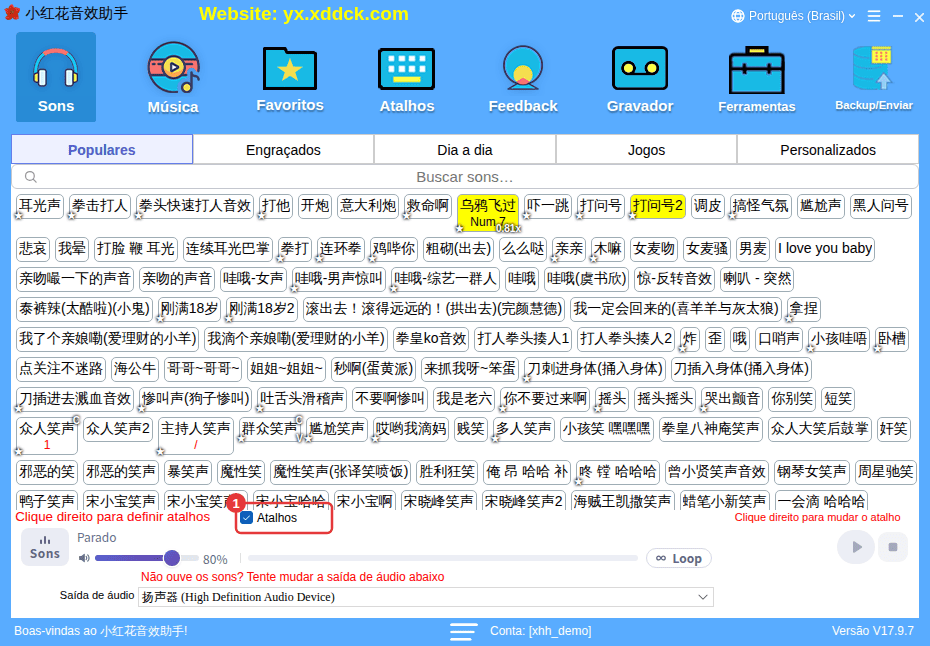Switch to the Jogos tab
The image size is (930, 646).
coord(646,149)
